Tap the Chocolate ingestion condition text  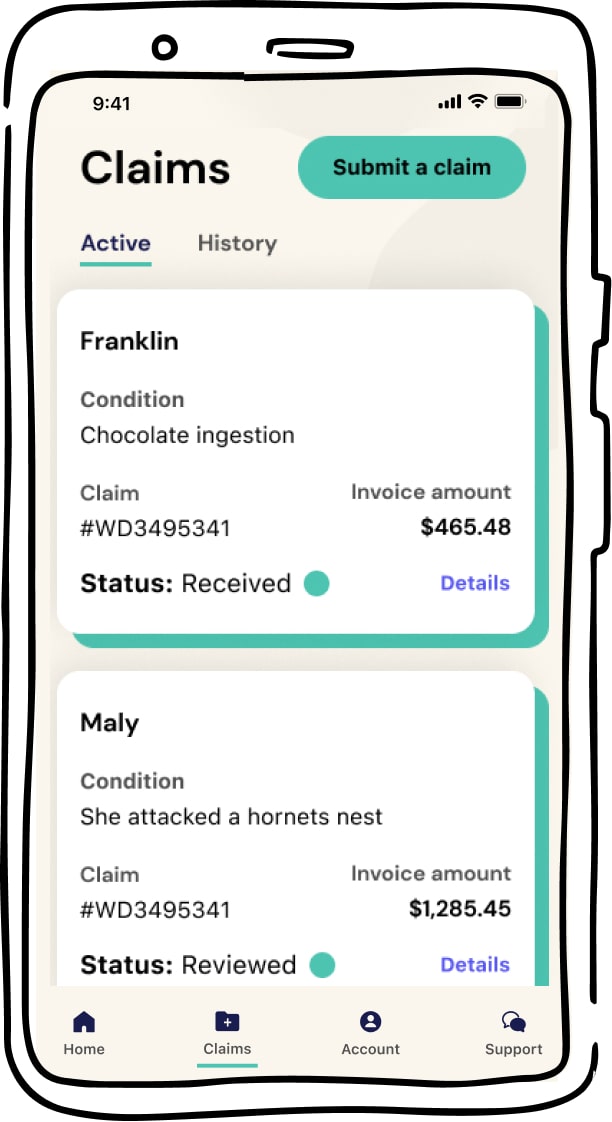187,435
